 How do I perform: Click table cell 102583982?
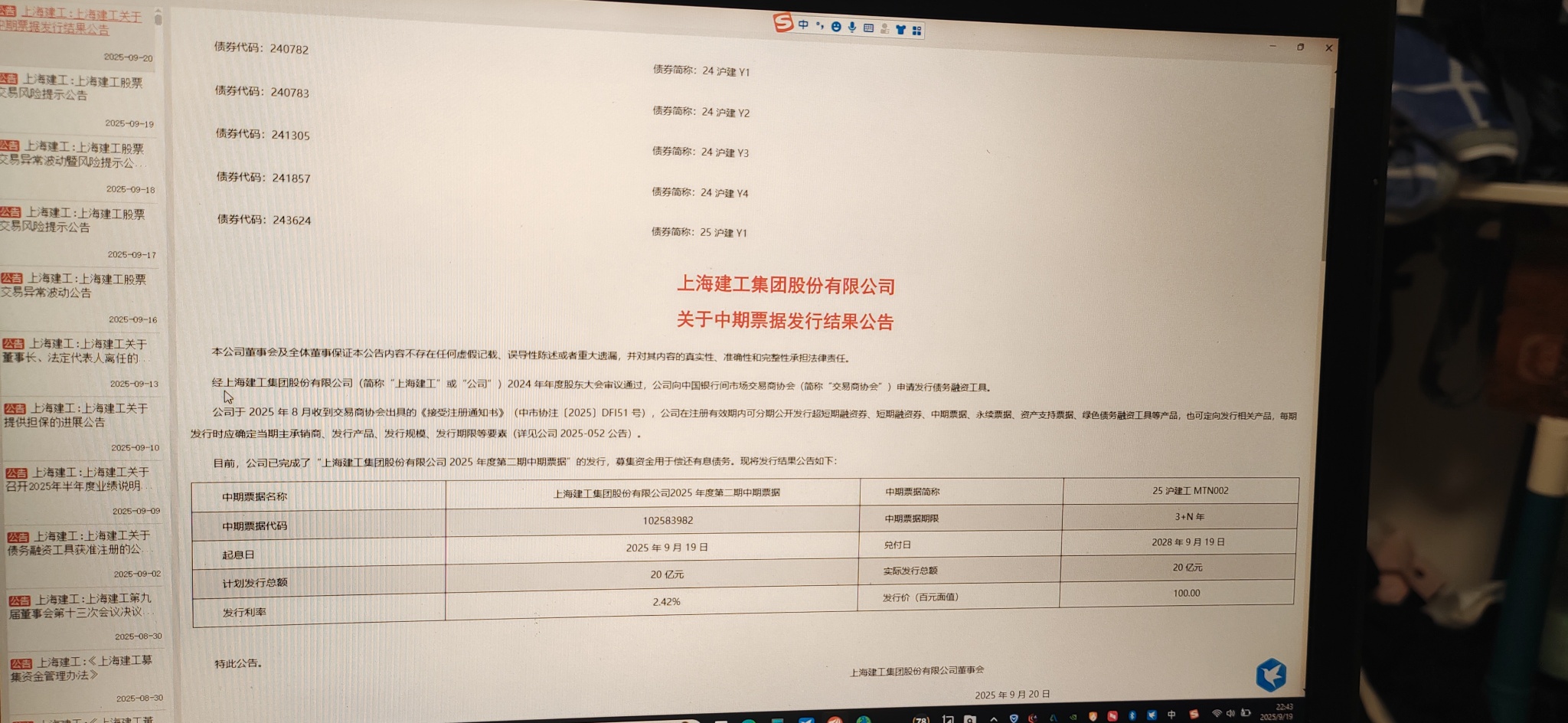coord(668,520)
